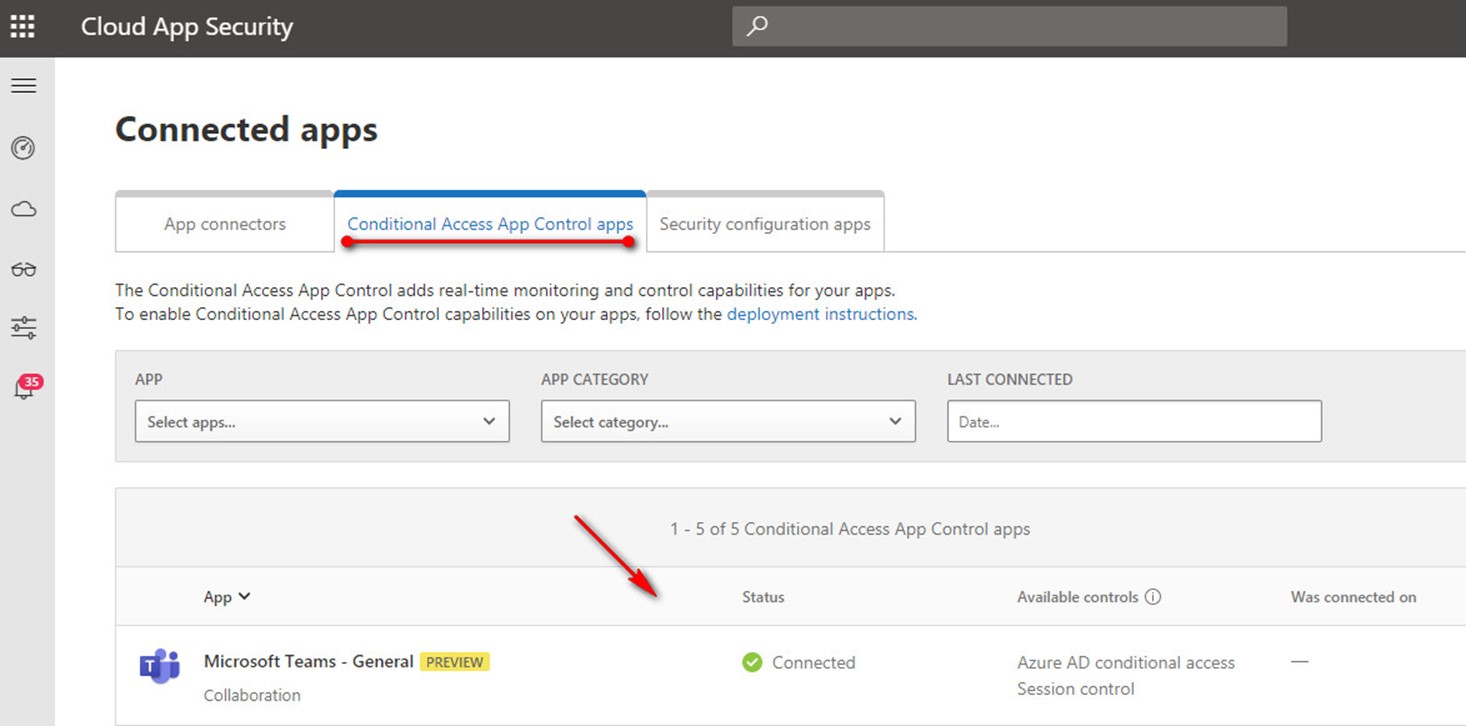
Task: Switch to Security configuration apps tab
Action: 765,224
